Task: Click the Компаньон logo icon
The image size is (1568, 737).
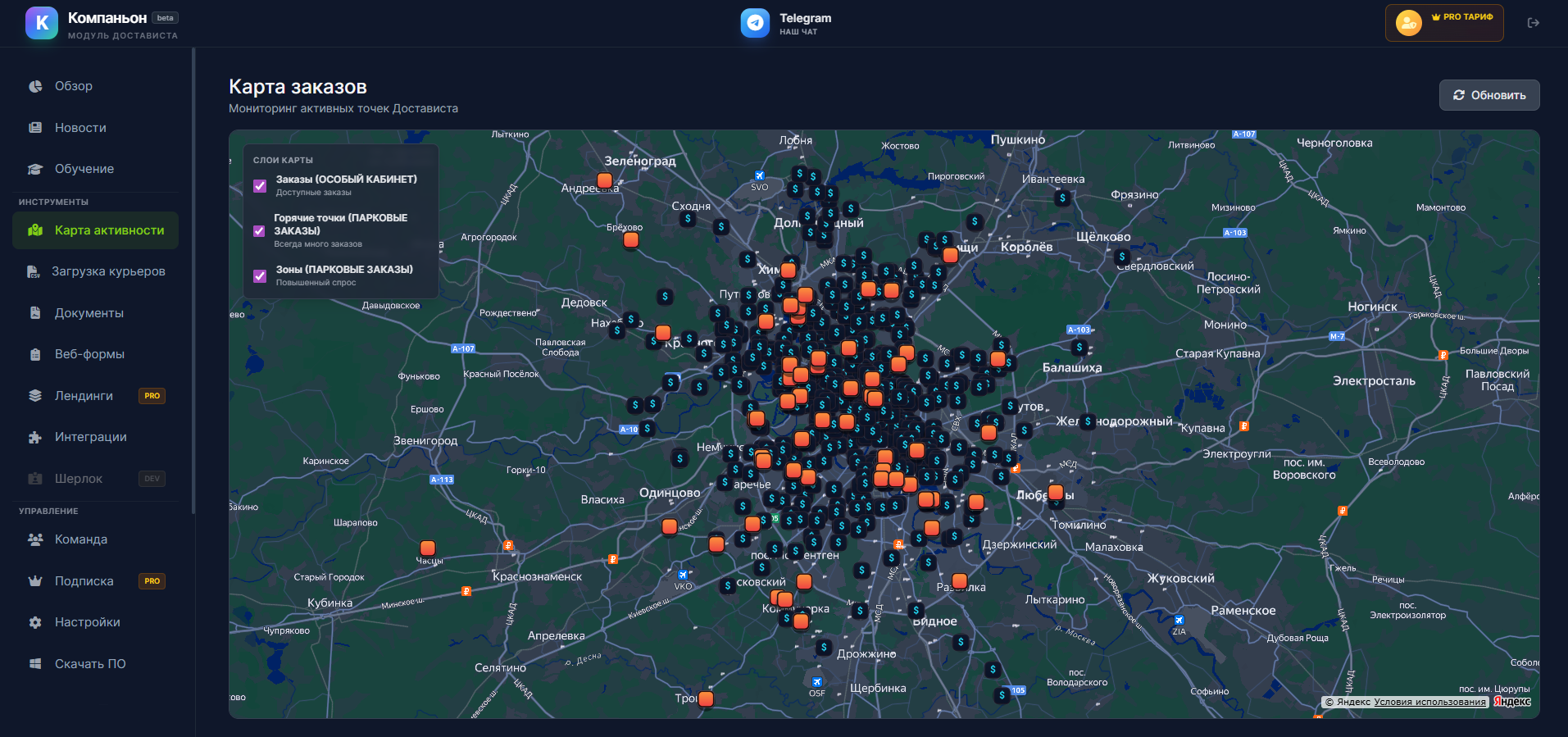Action: (x=42, y=23)
